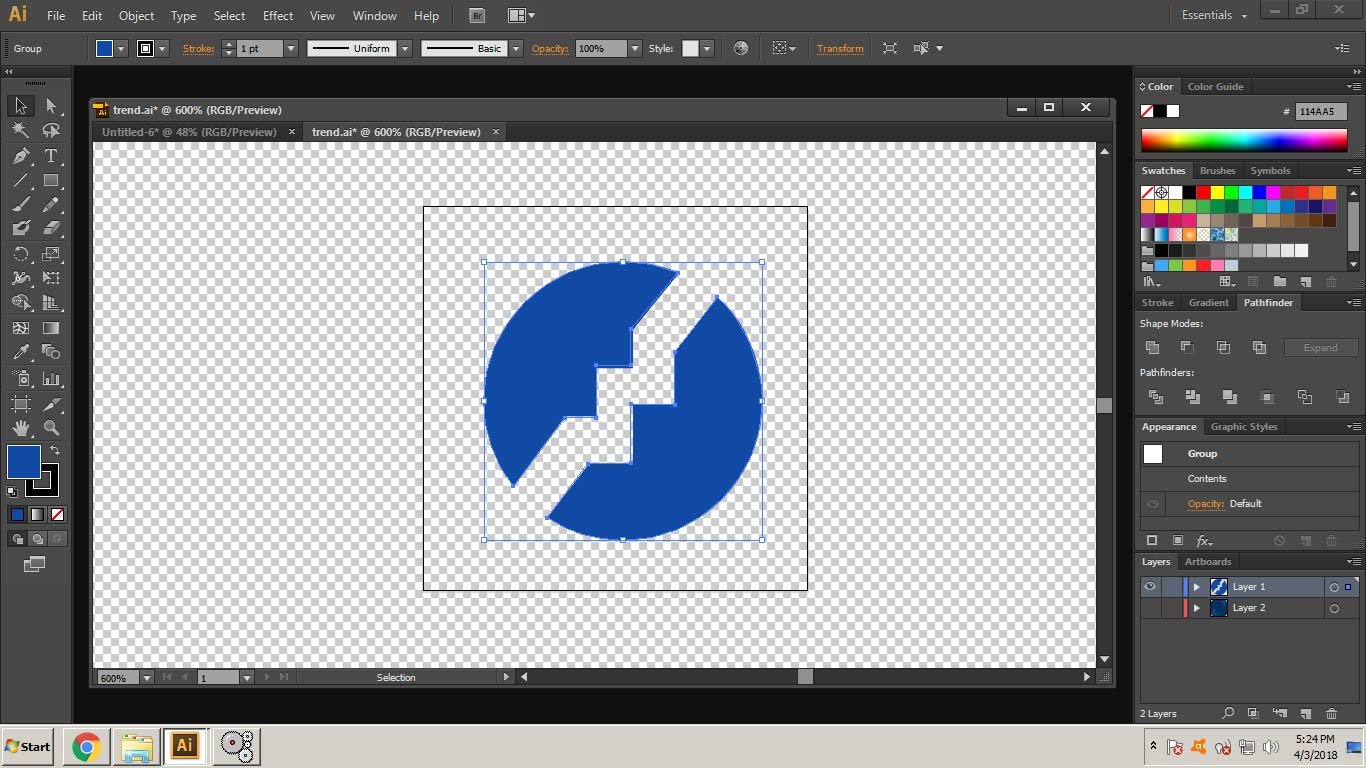The height and width of the screenshot is (768, 1366).
Task: Select the Hand tool
Action: point(20,428)
